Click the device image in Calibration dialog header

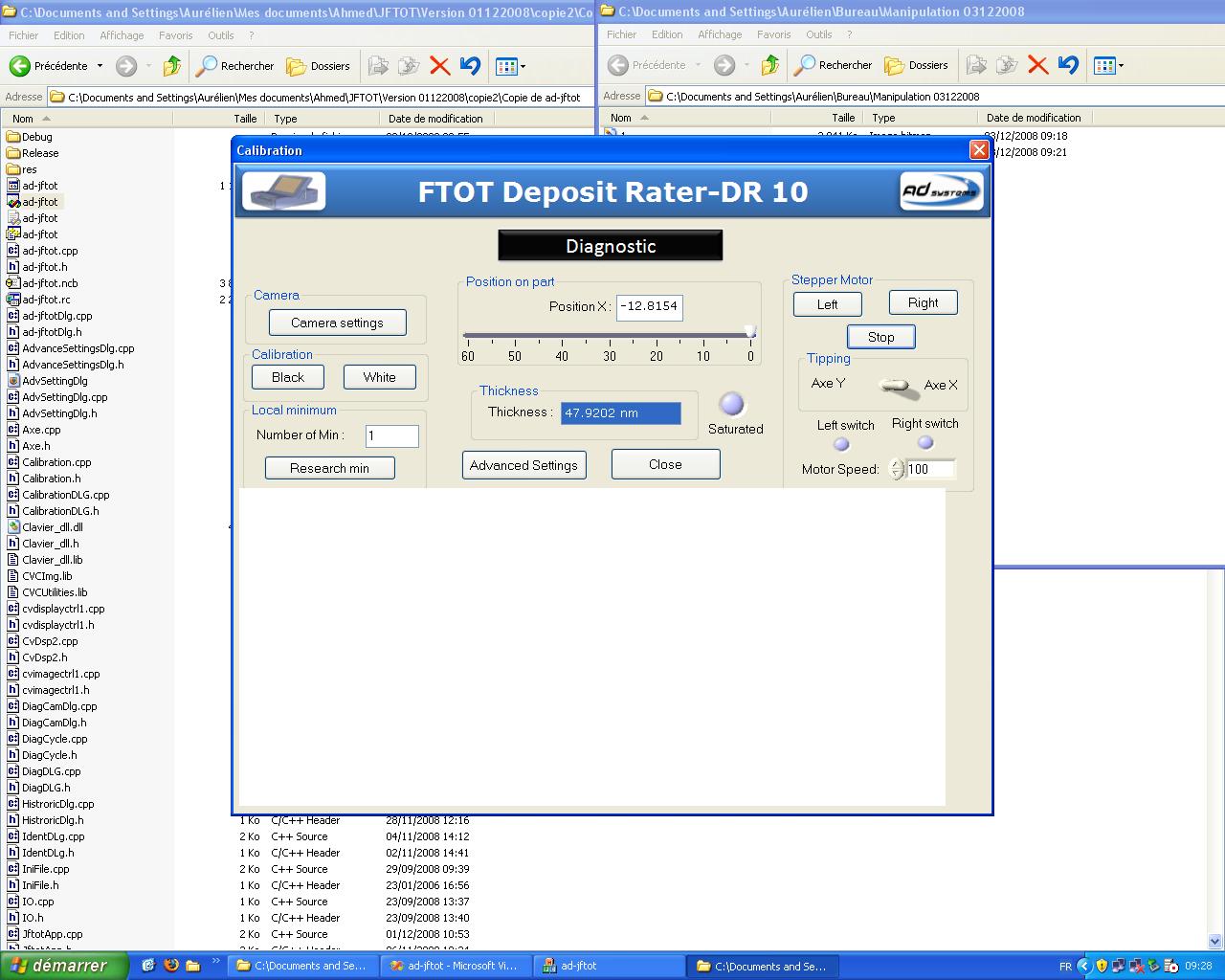(x=283, y=191)
